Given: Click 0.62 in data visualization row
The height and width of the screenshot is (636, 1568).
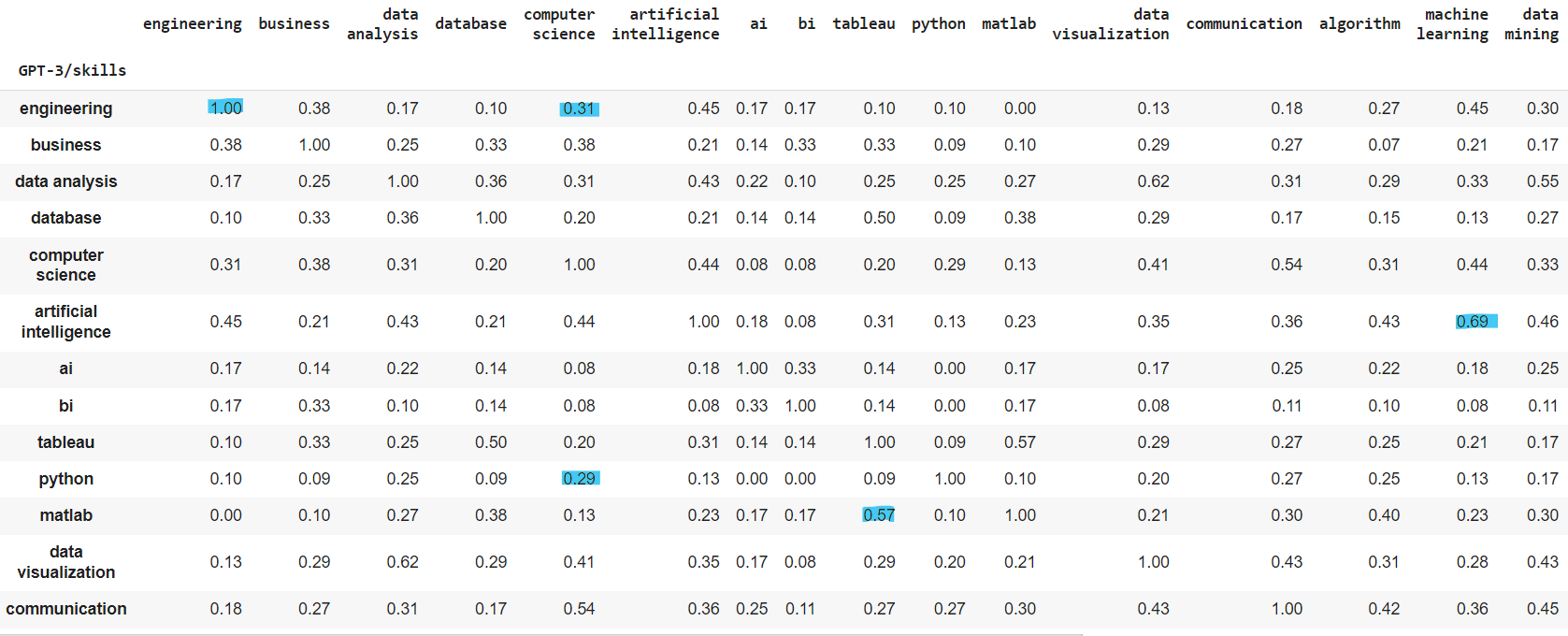Looking at the screenshot, I should click(402, 562).
